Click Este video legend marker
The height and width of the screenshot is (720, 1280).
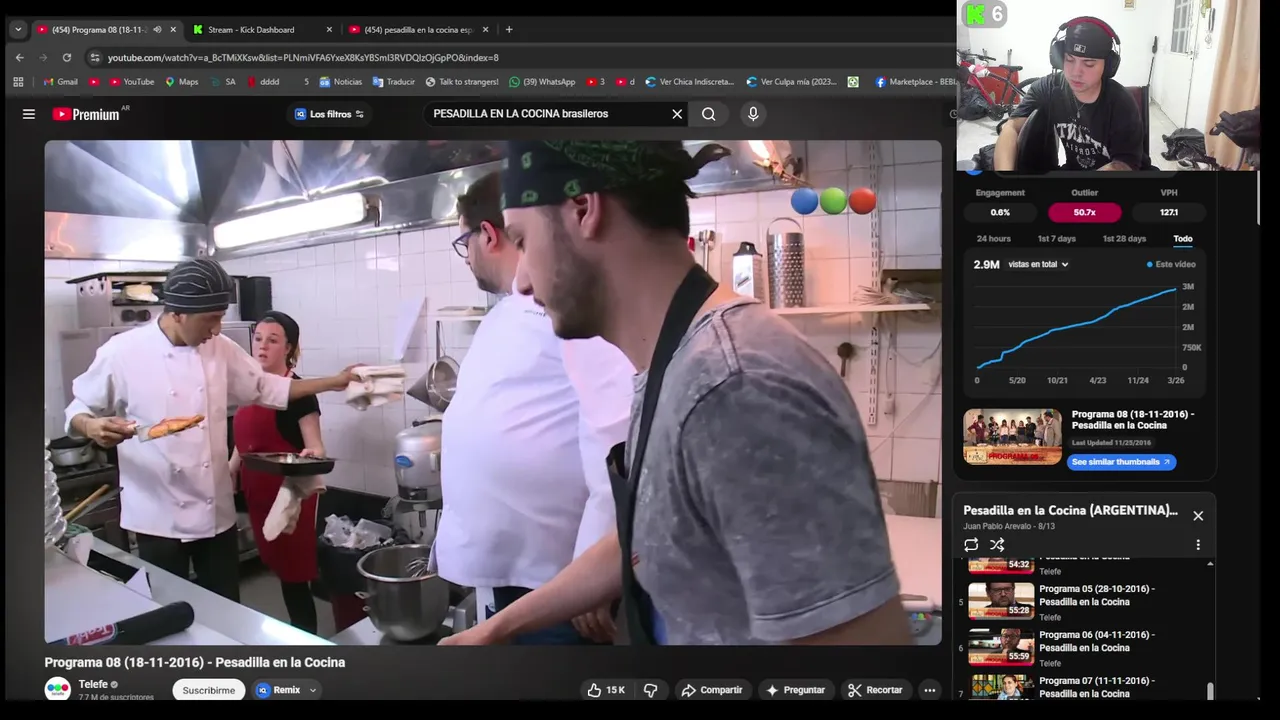(1171, 265)
